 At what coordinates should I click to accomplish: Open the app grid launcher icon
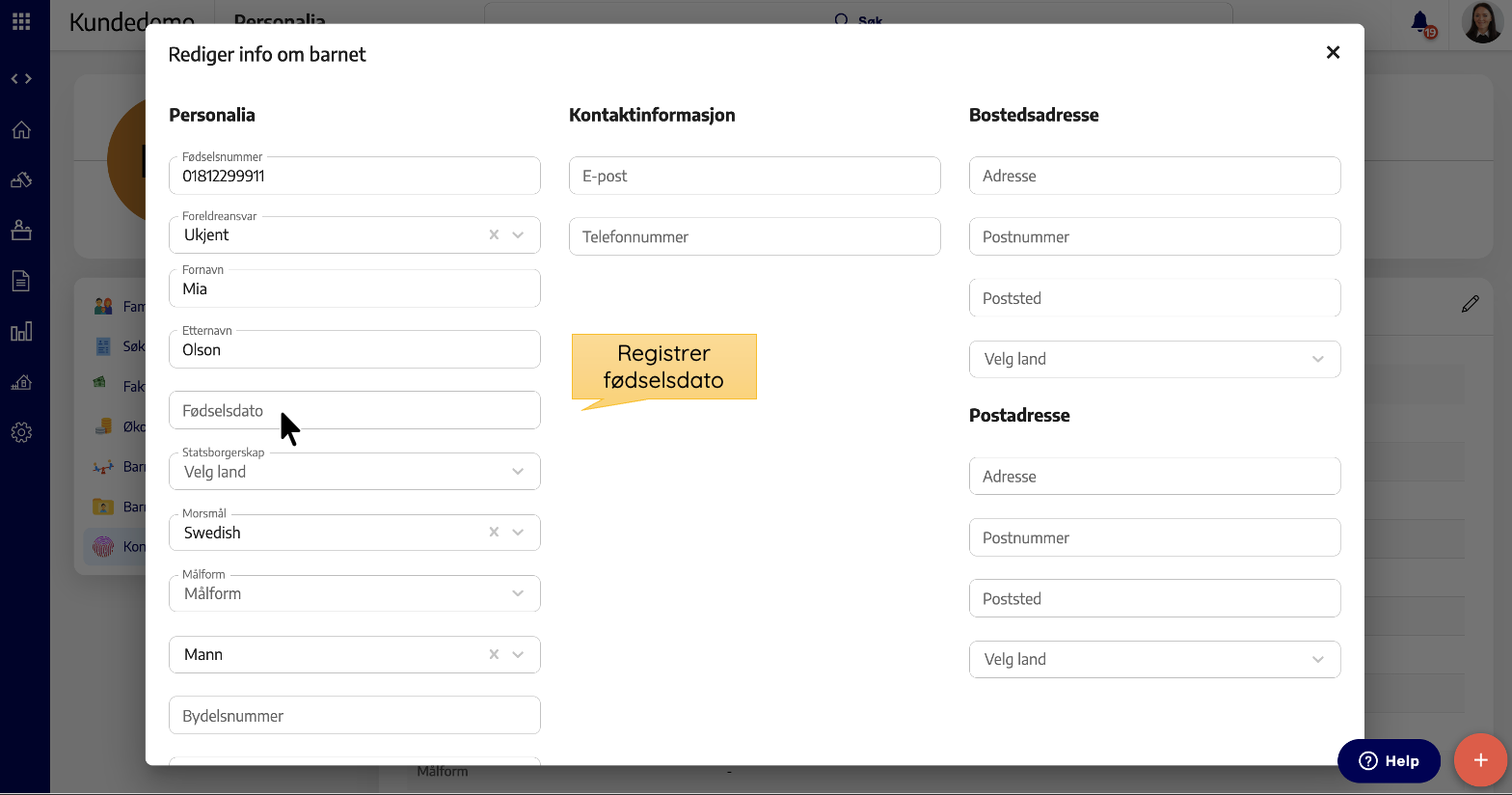(21, 20)
